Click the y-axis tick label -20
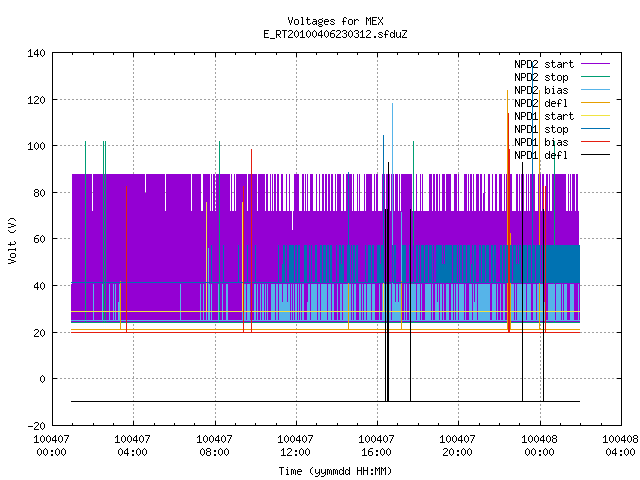The image size is (640, 480). click(36, 426)
